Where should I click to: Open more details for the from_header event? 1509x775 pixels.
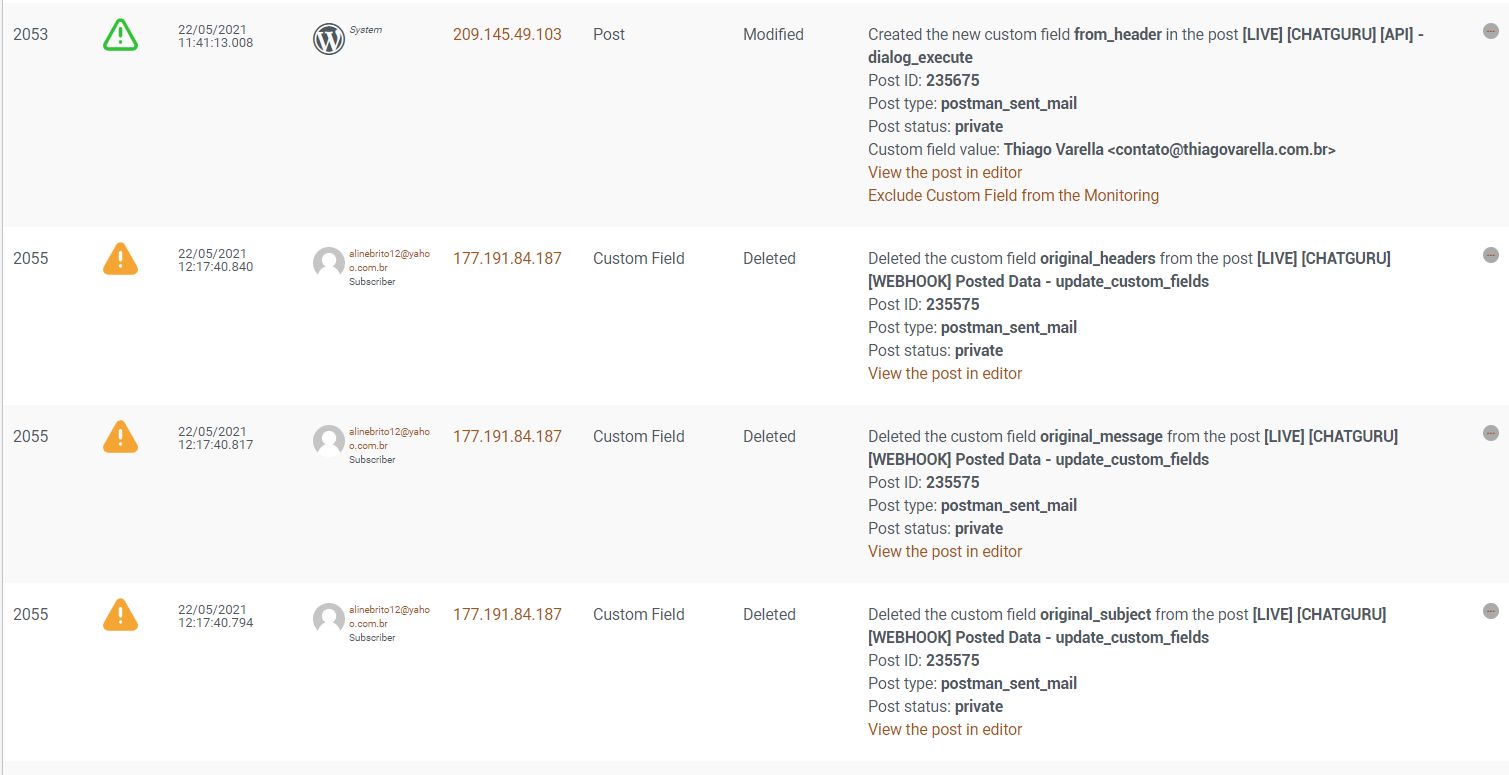click(x=1490, y=31)
